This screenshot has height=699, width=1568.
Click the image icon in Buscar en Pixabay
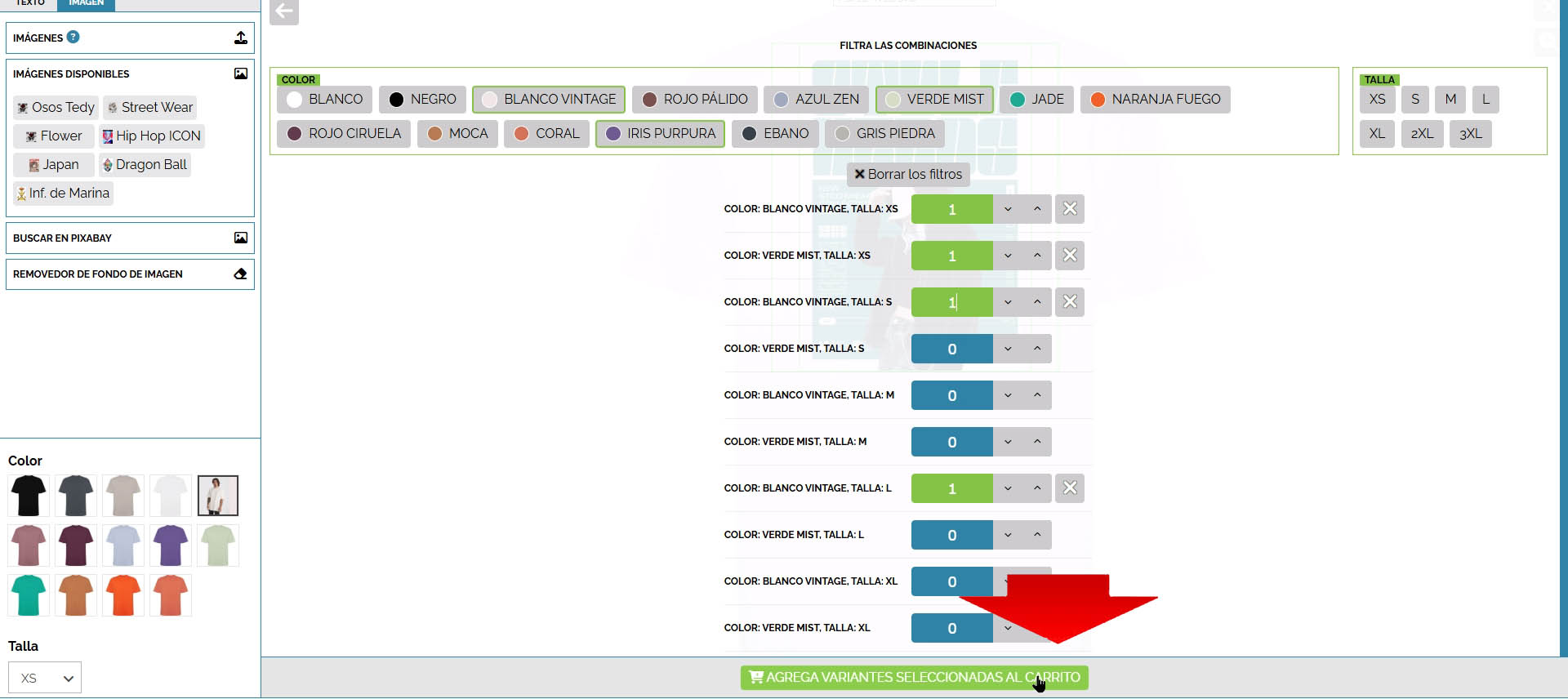(240, 238)
